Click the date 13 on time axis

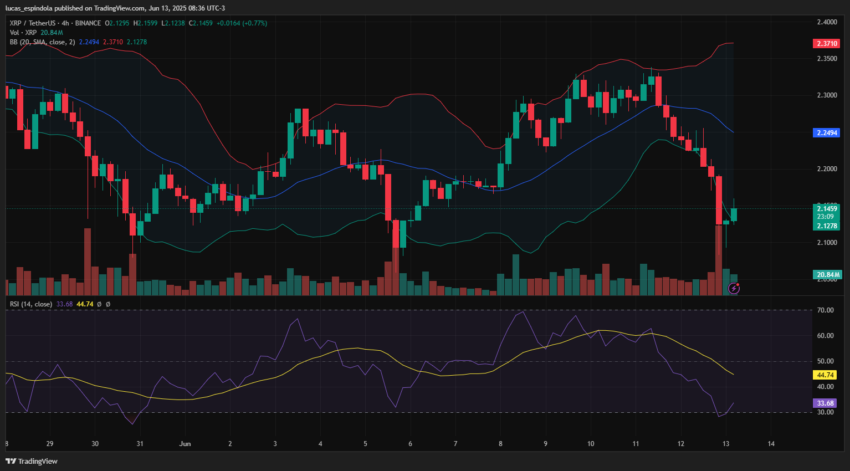click(726, 444)
